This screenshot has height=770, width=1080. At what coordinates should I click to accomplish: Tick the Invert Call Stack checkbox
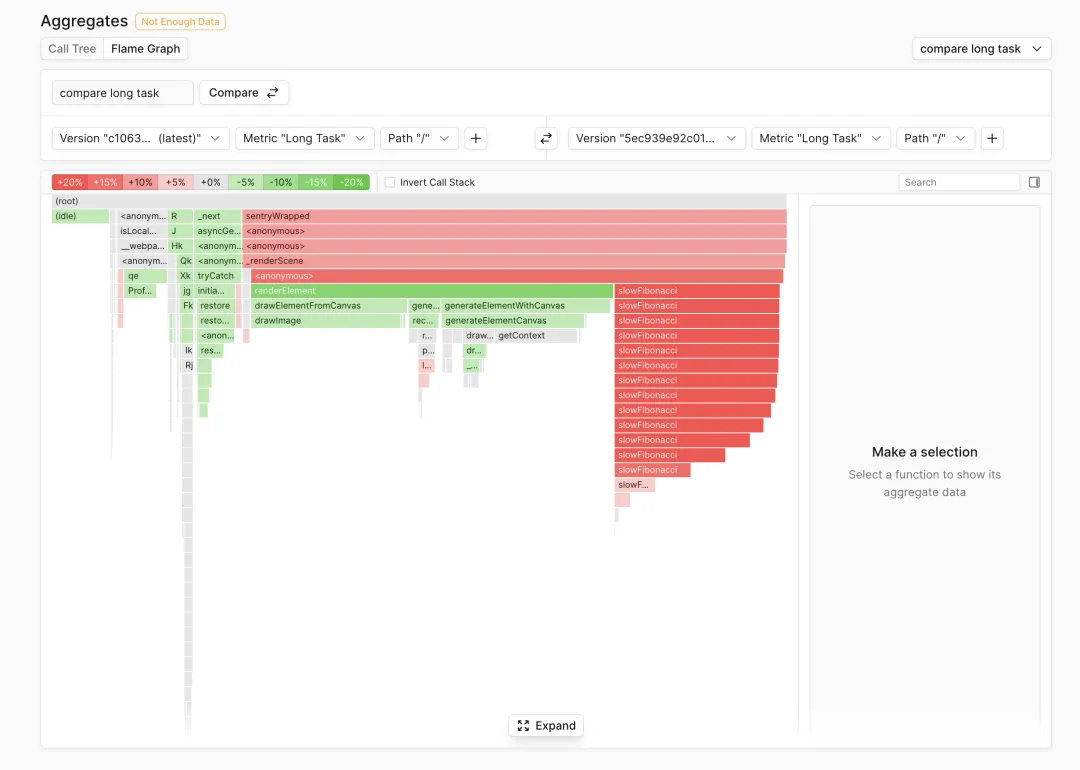pos(390,182)
